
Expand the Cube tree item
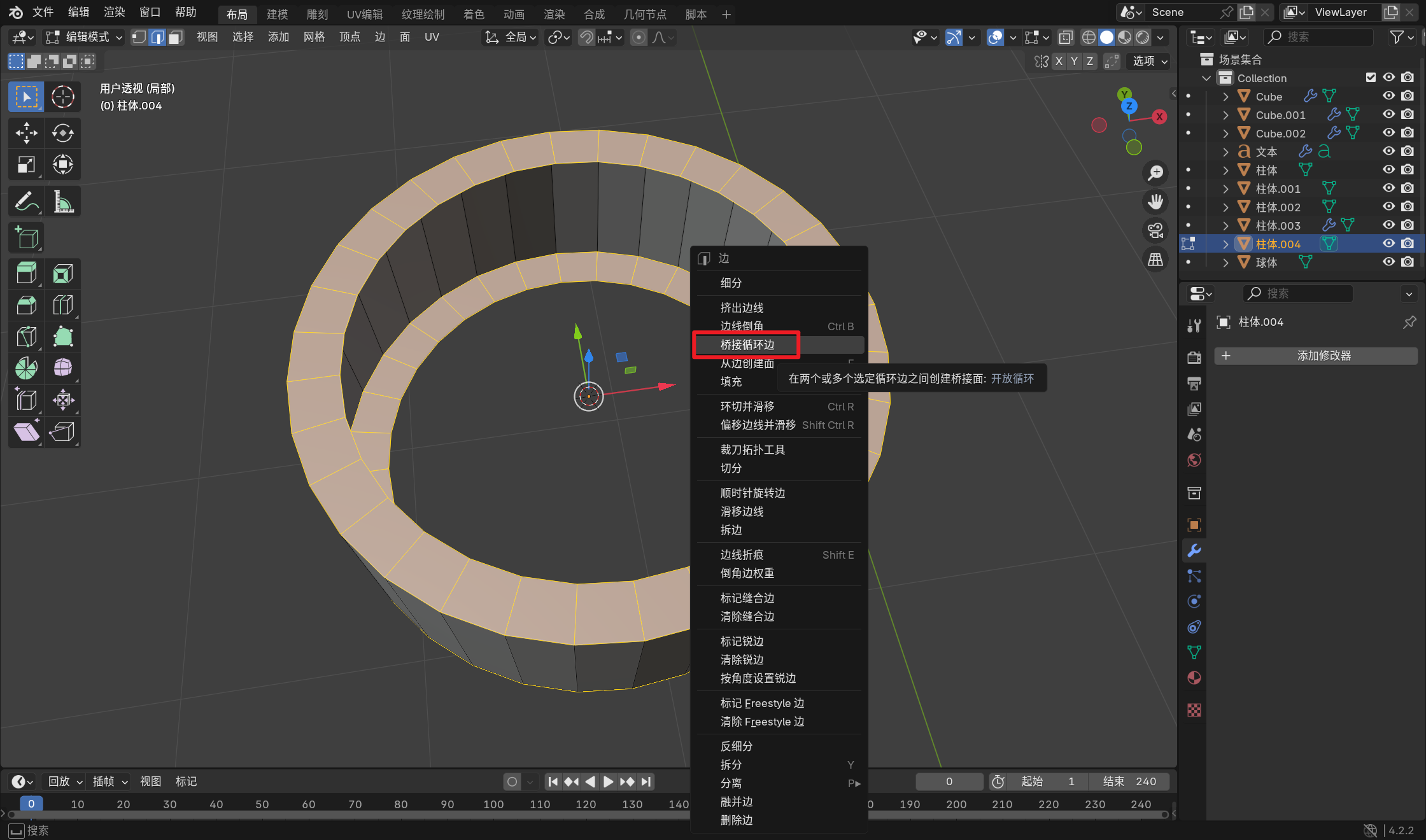pos(1225,97)
